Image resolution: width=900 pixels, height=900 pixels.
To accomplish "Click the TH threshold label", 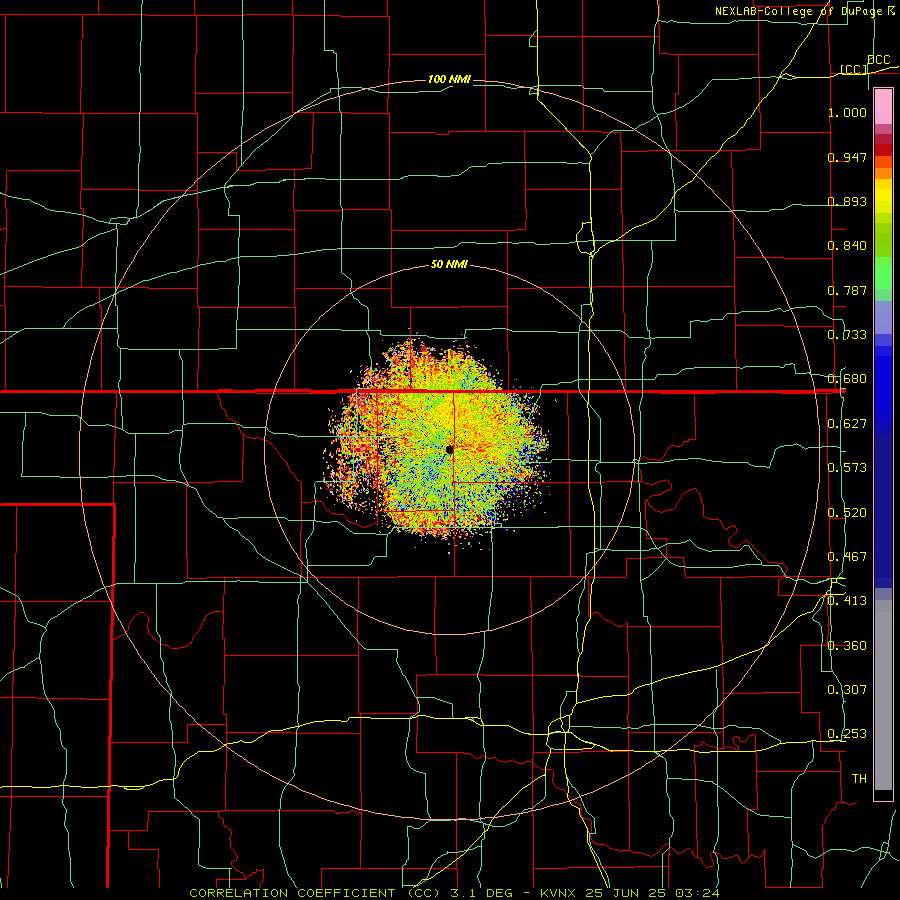I will [859, 779].
